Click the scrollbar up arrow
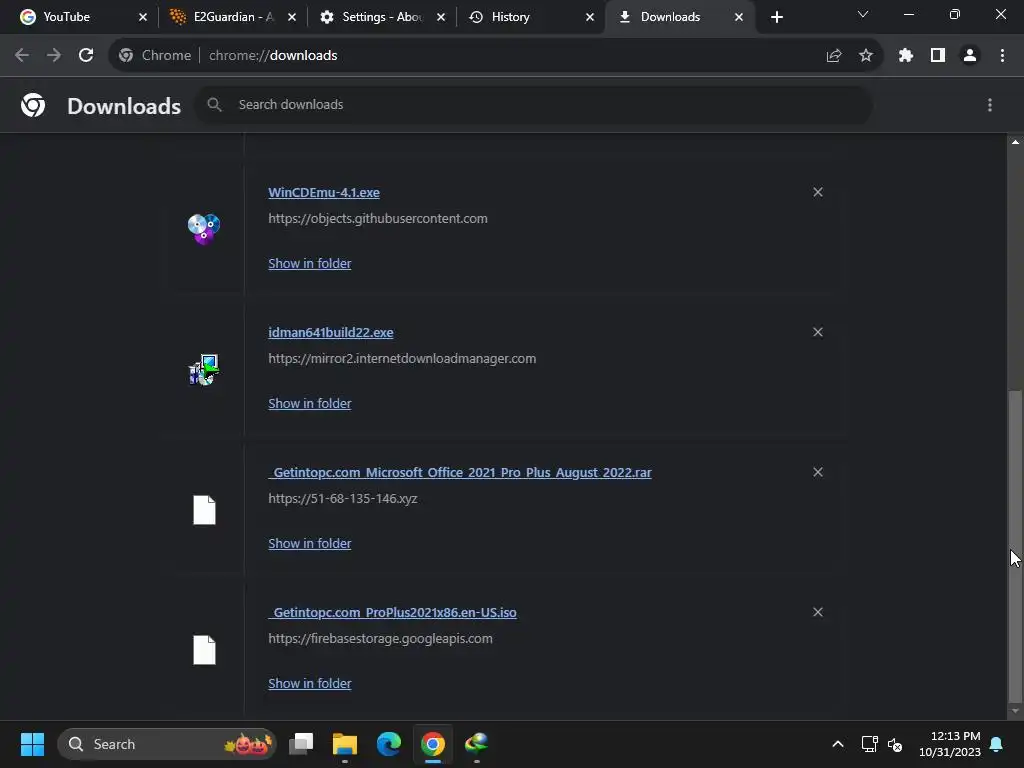Screen dimensions: 1024x768 coord(1014,142)
